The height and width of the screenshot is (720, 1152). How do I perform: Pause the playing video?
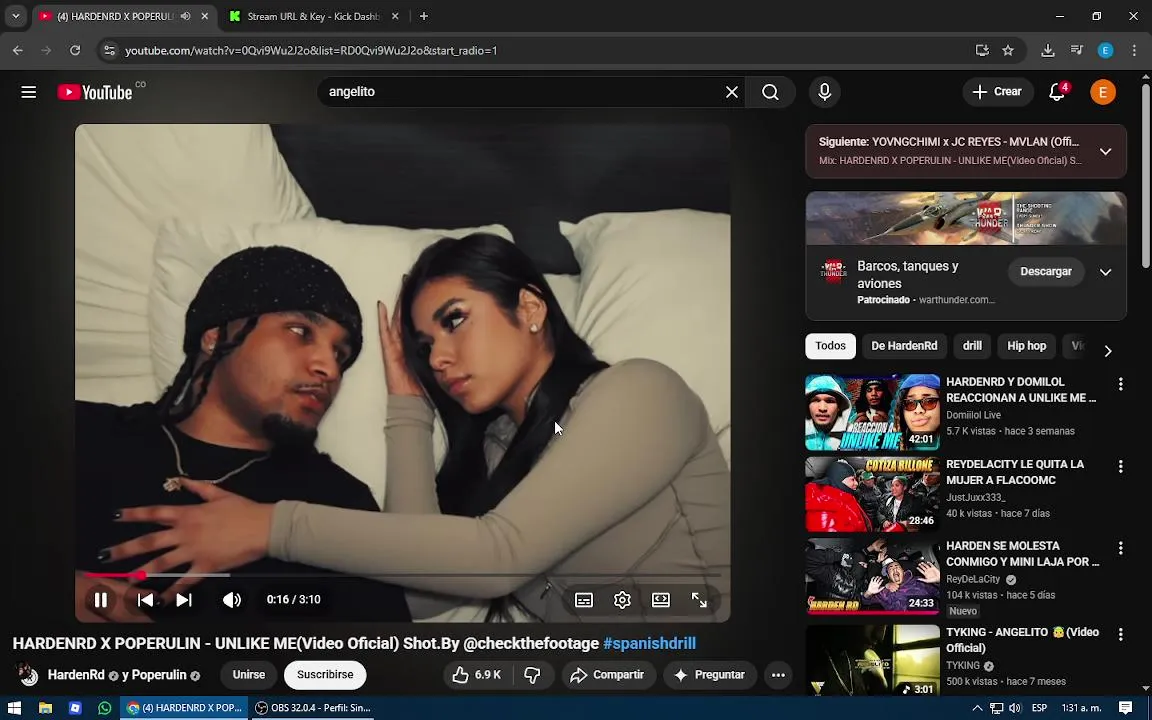pos(101,600)
